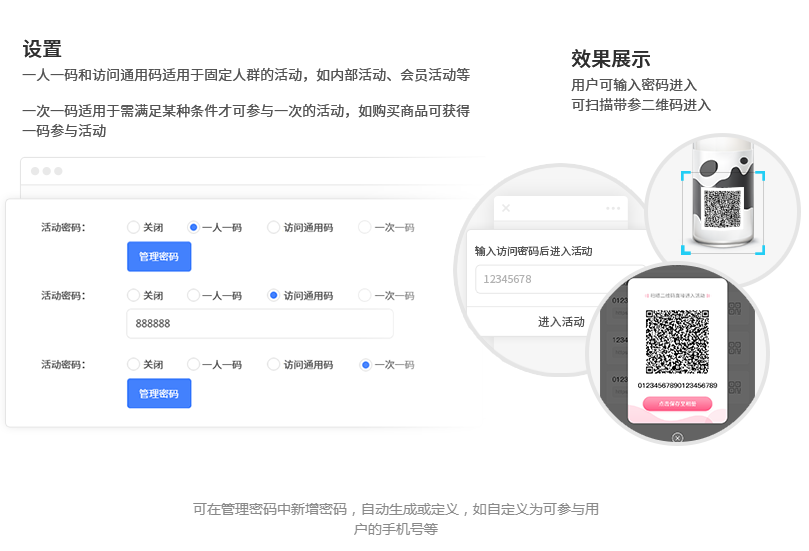Select 一人一码 radio in first 活动密码 row
Viewport: 809px width, 551px height.
(x=193, y=227)
